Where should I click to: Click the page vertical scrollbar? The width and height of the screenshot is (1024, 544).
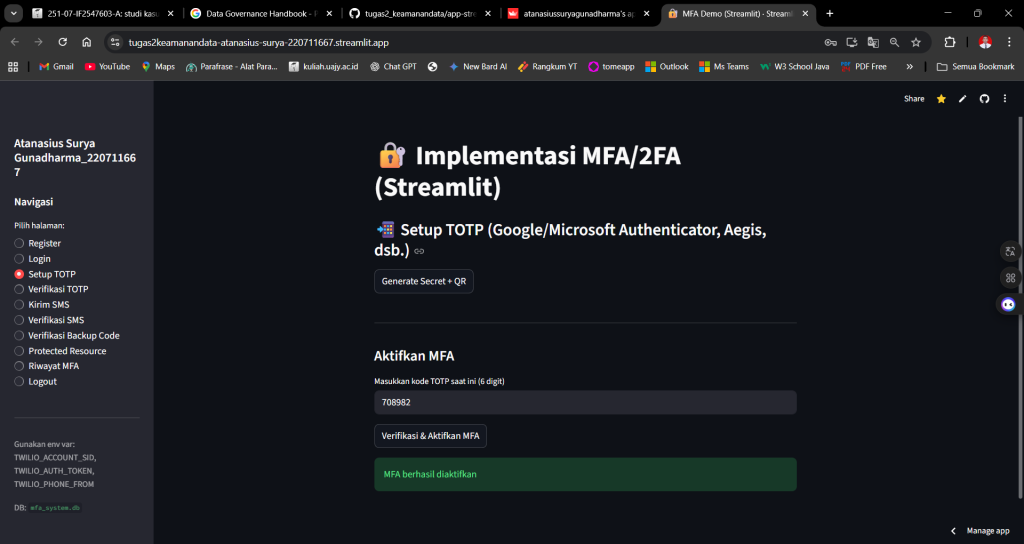click(x=1020, y=307)
